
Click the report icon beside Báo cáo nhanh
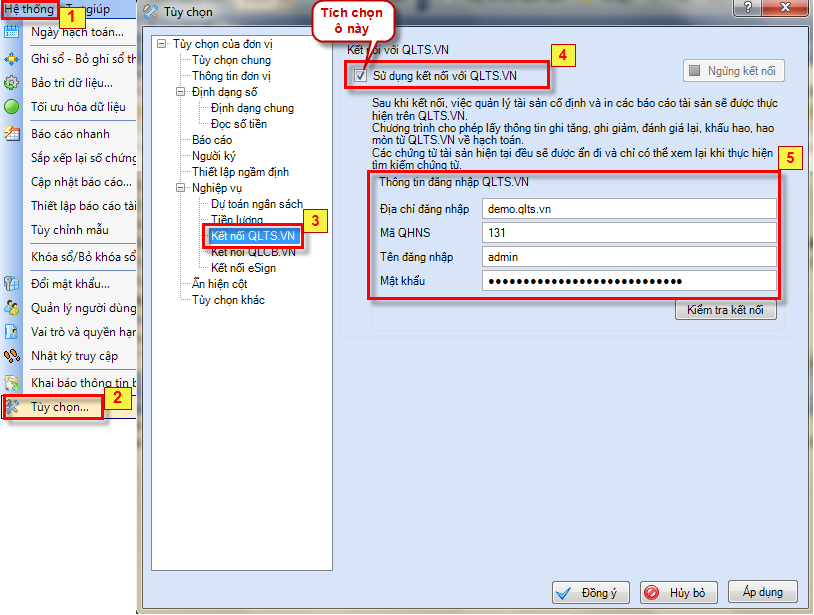tap(11, 134)
